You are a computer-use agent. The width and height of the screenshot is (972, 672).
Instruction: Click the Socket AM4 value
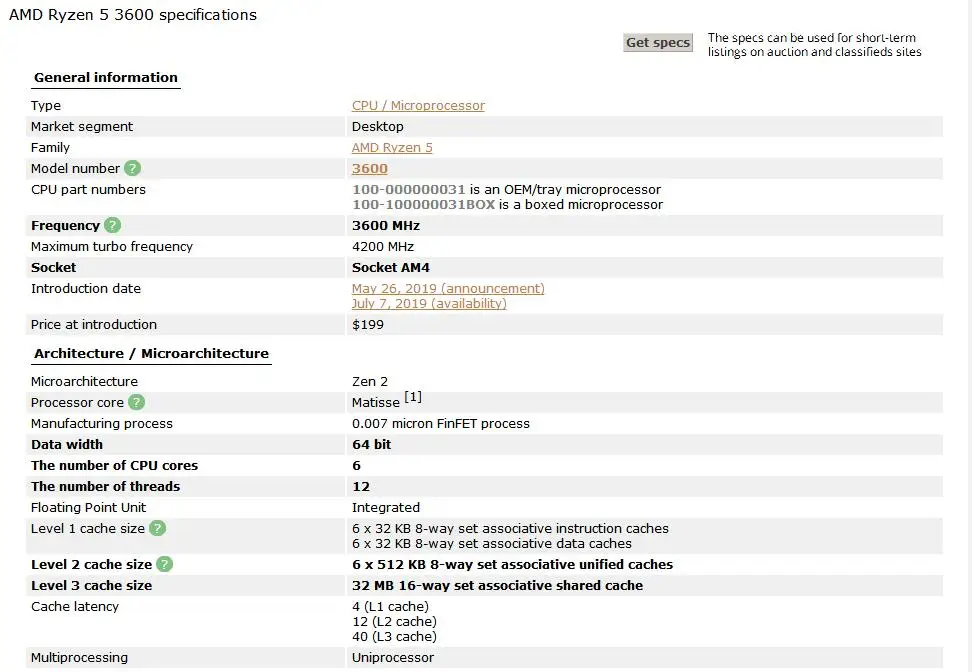point(391,267)
